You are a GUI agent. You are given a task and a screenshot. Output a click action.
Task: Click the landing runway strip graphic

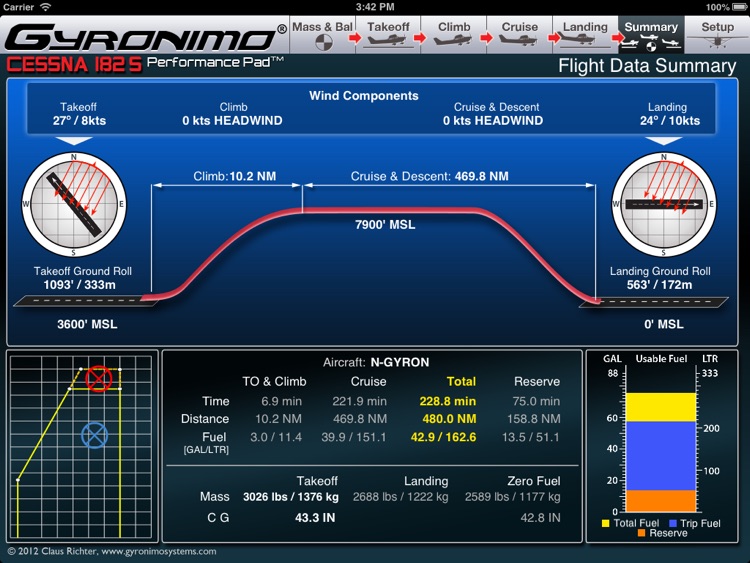pyautogui.click(x=654, y=302)
